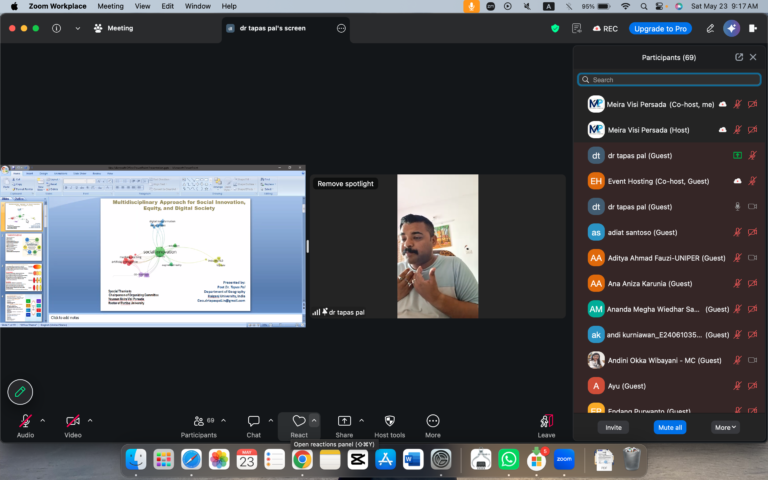The image size is (768, 480).
Task: Pop out the Participants panel
Action: pyautogui.click(x=739, y=57)
